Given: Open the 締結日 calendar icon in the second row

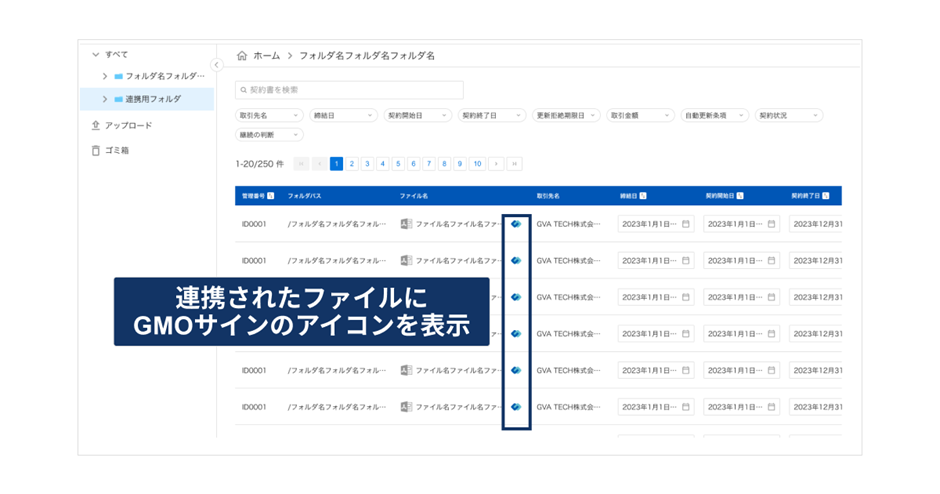Looking at the screenshot, I should coord(686,261).
